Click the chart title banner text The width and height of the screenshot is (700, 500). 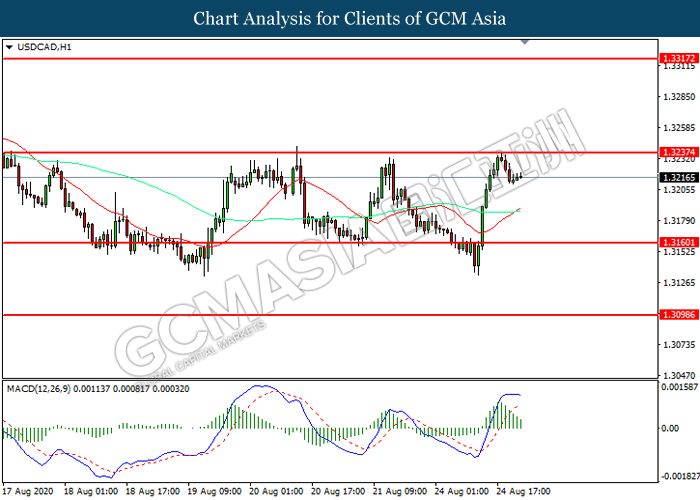click(350, 19)
